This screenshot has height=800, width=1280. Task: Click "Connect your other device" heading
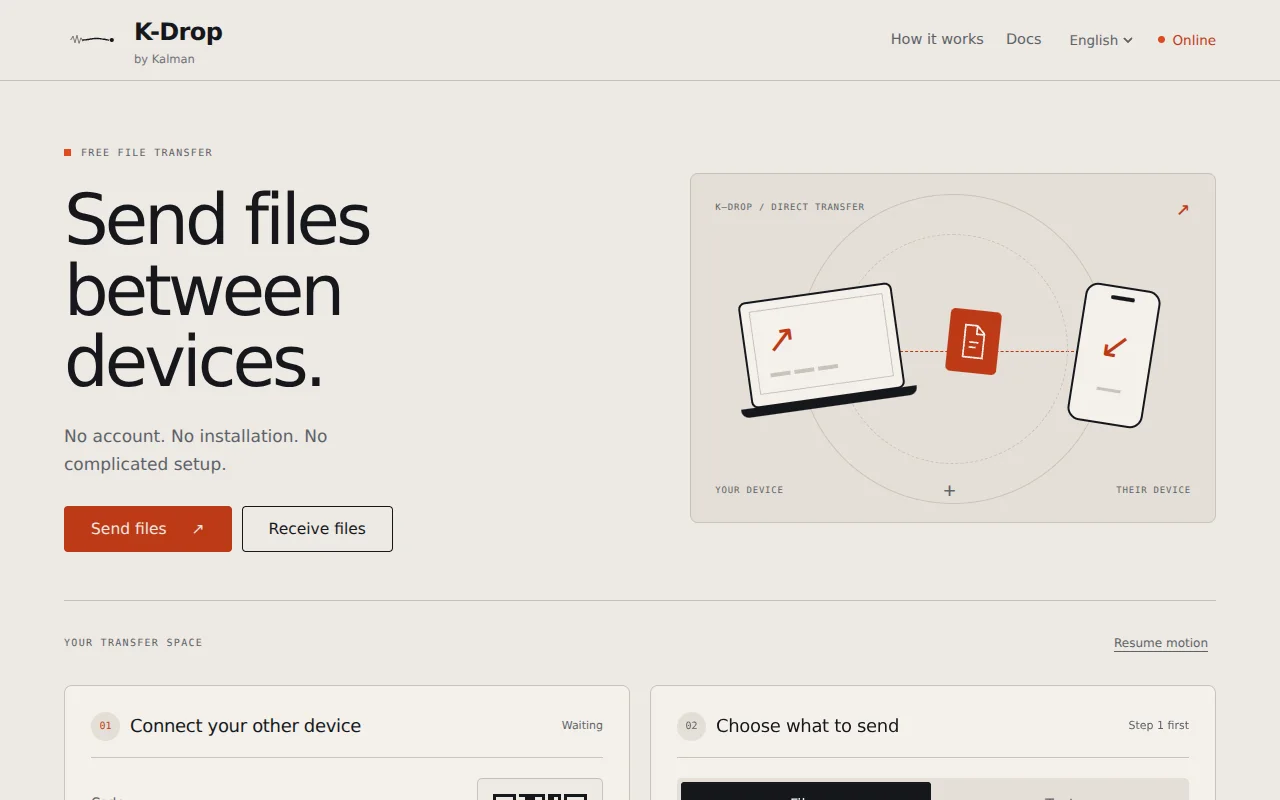coord(245,726)
